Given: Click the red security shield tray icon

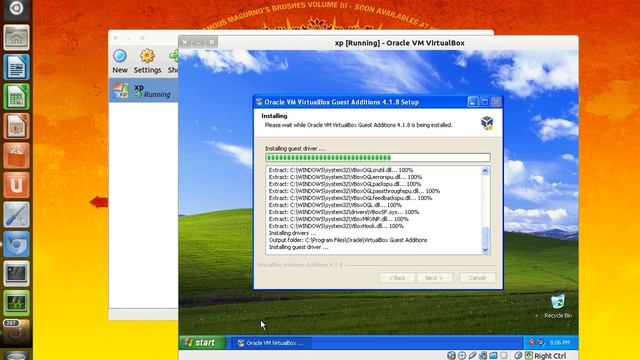Looking at the screenshot, I should tap(532, 342).
